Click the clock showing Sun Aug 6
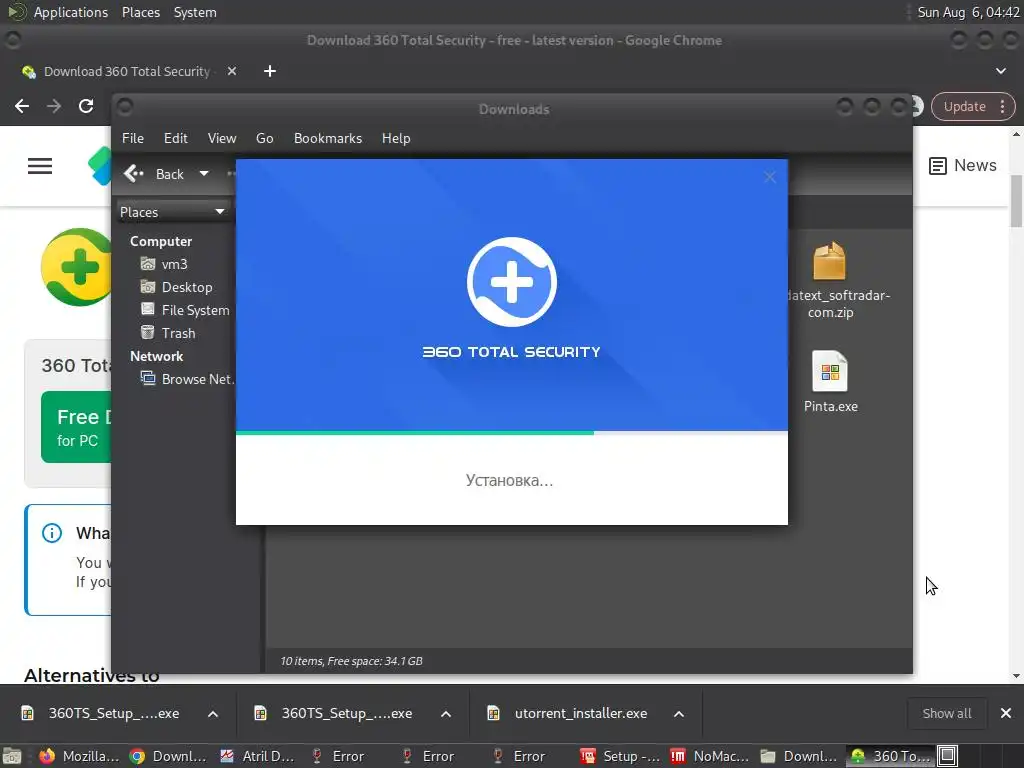The height and width of the screenshot is (768, 1024). click(x=968, y=12)
